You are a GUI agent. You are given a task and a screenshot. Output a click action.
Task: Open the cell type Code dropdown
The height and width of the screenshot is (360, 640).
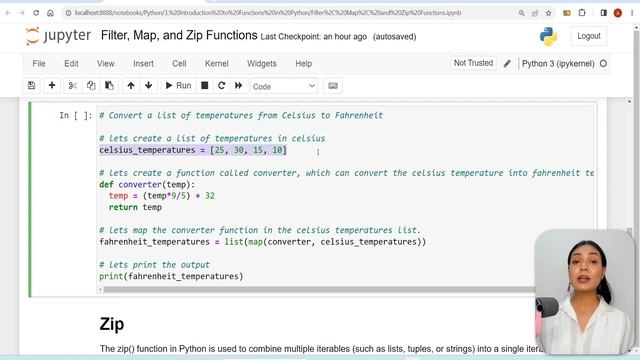tap(284, 86)
